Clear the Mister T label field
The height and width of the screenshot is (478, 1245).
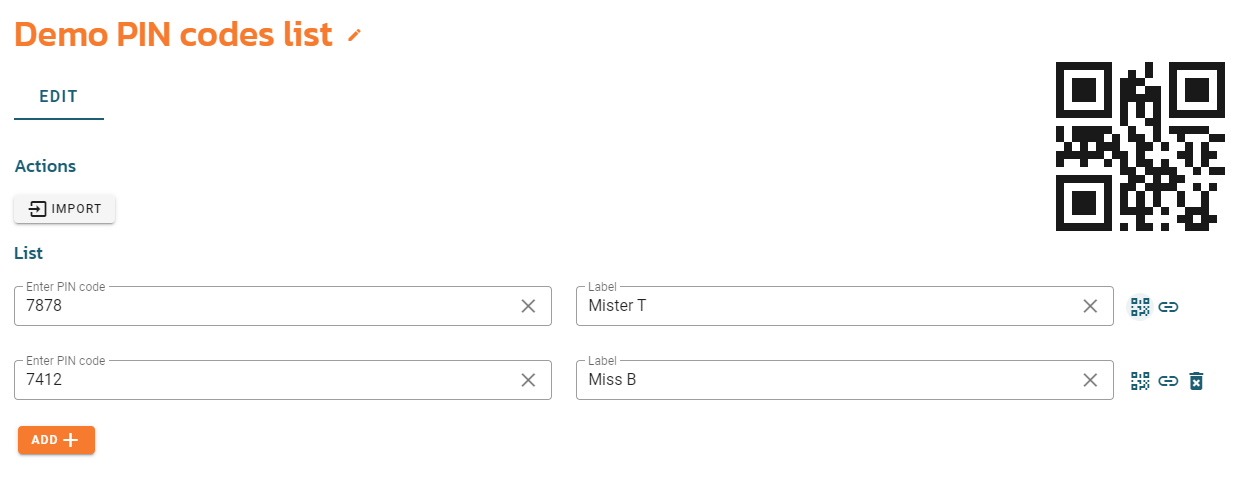[x=1091, y=306]
